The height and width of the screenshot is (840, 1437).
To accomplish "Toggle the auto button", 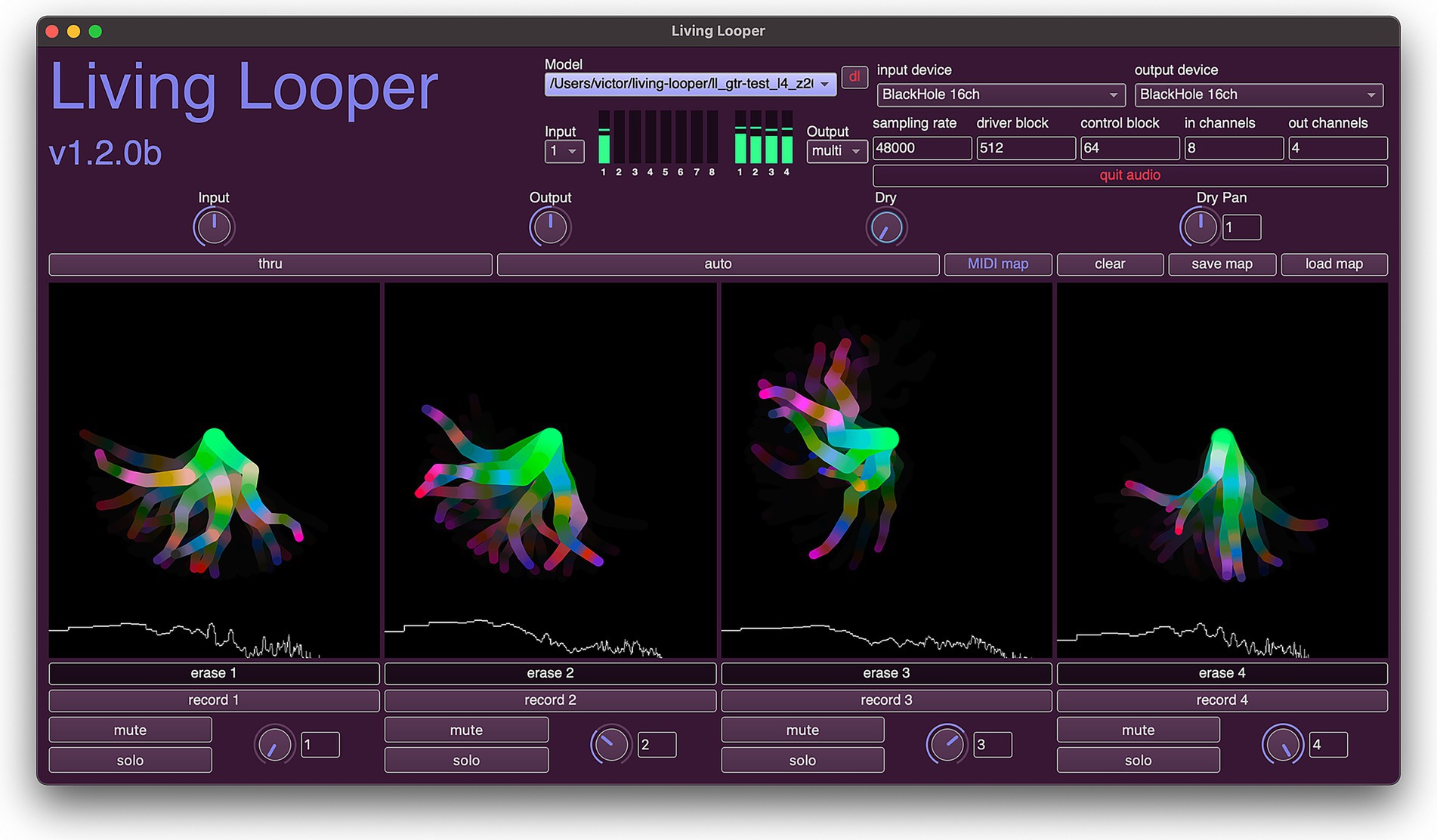I will pos(718,264).
